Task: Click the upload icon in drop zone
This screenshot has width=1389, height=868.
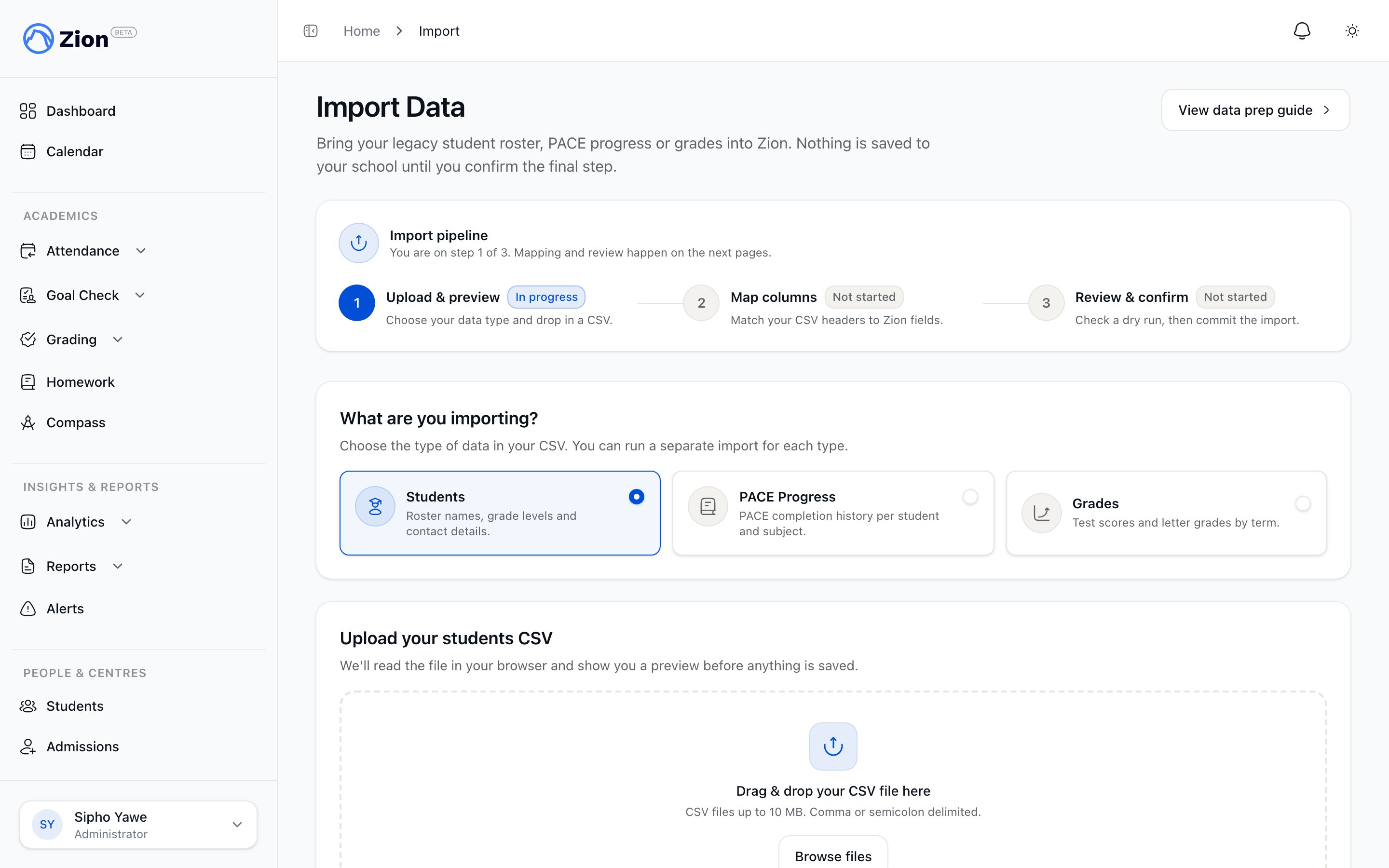Action: 833,746
